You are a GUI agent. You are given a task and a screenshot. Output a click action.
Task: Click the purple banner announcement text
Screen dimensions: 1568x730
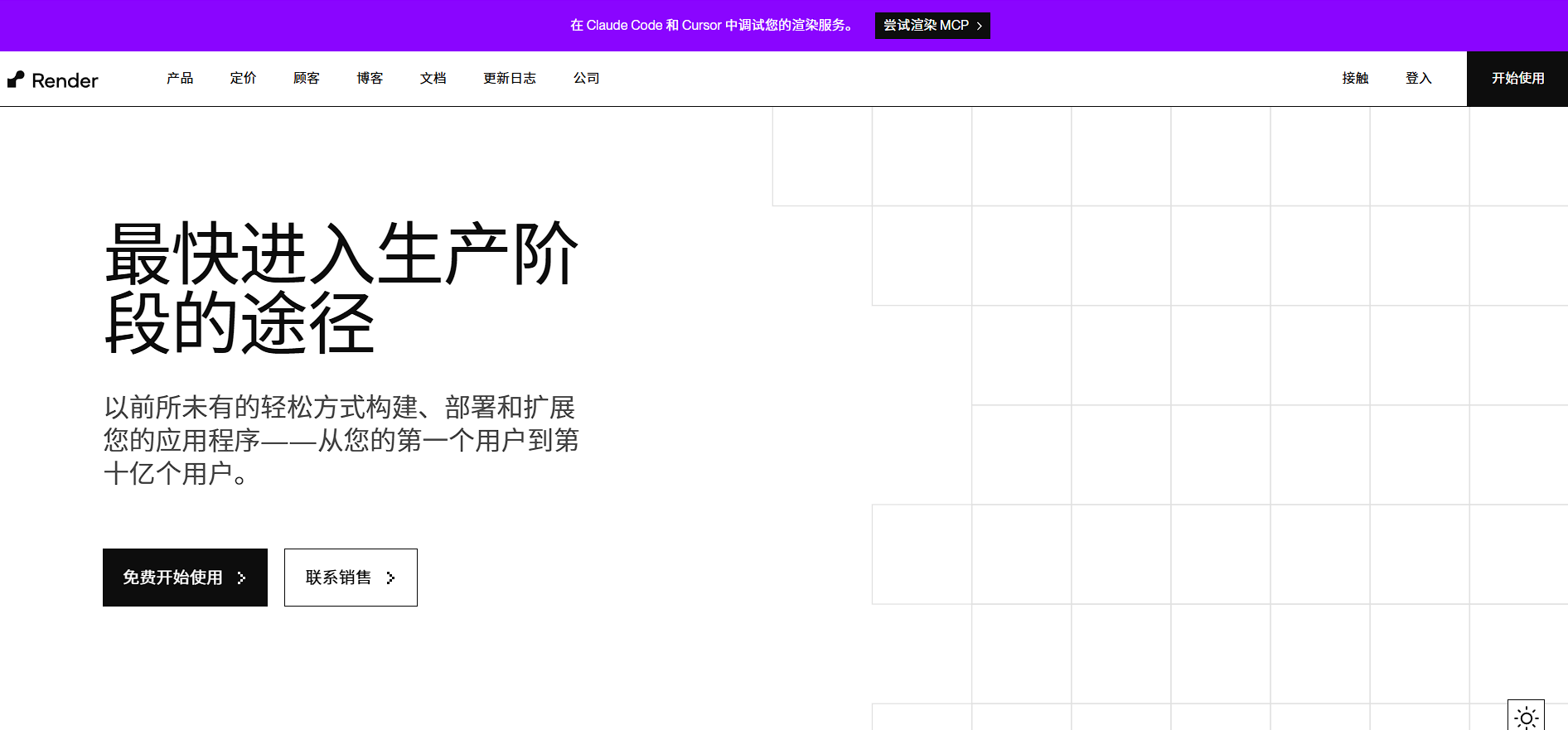click(713, 26)
